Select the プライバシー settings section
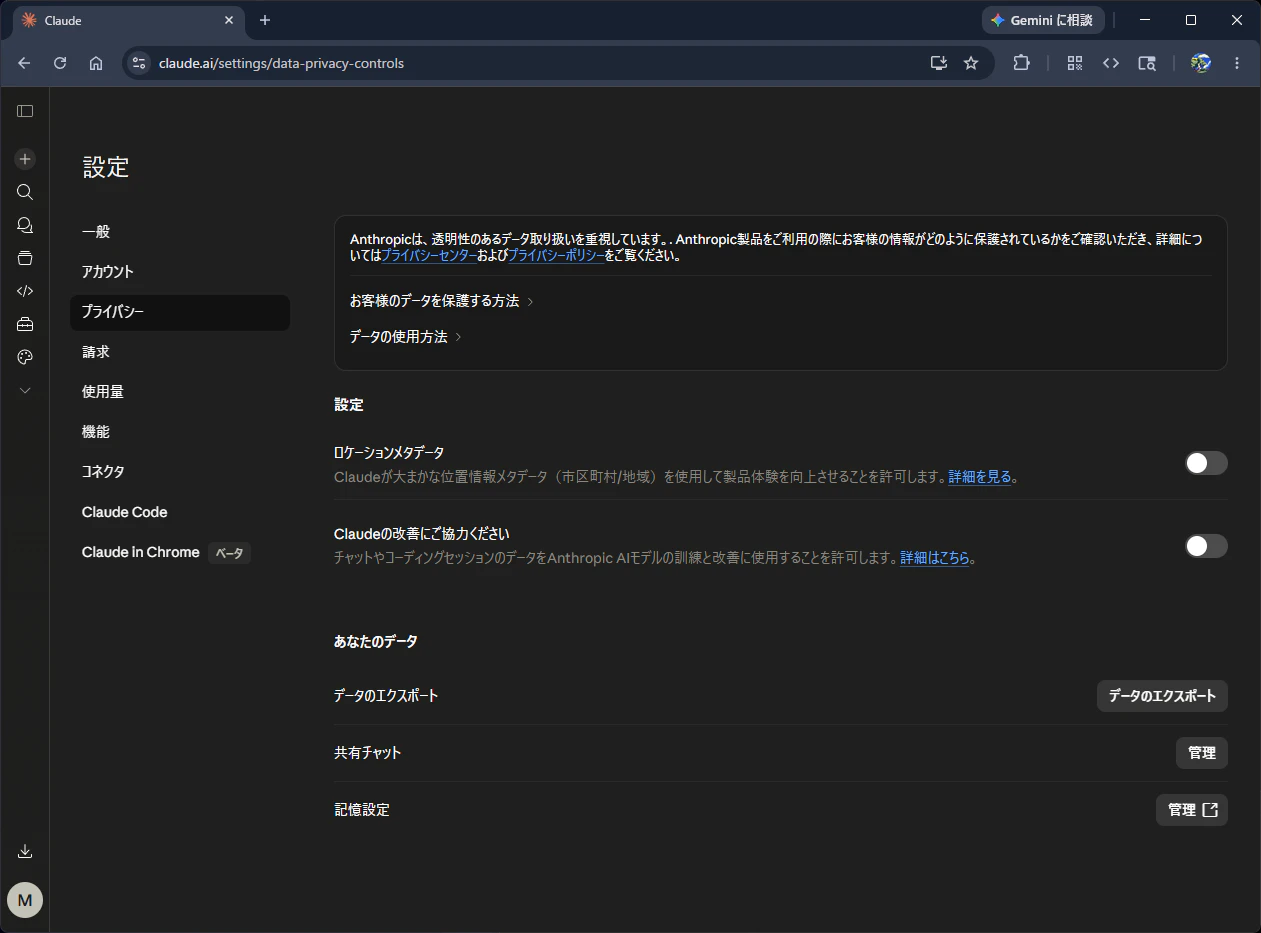Screen dimensions: 1261x933 pyautogui.click(x=180, y=312)
